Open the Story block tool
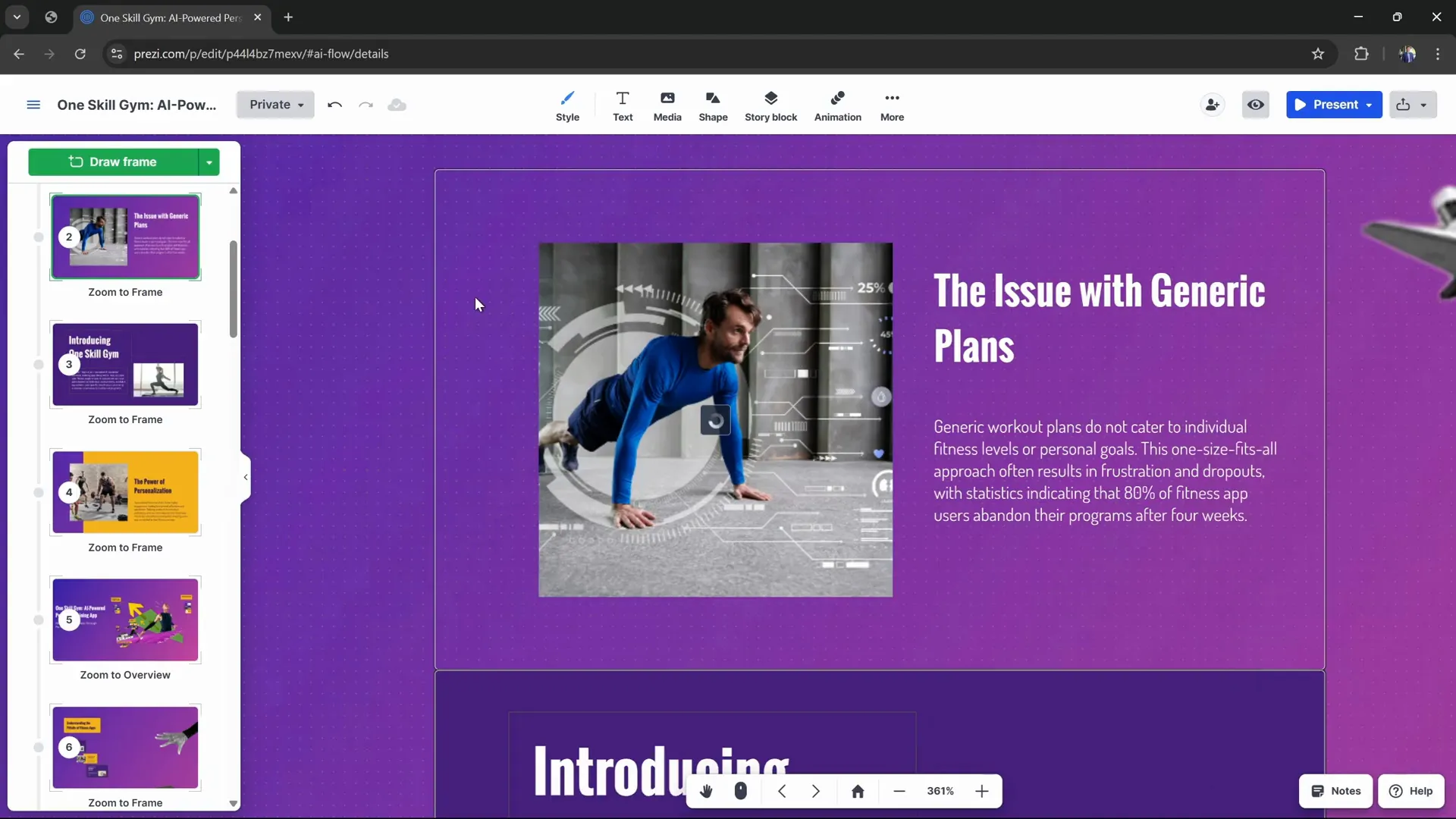Viewport: 1456px width, 819px height. [x=770, y=105]
